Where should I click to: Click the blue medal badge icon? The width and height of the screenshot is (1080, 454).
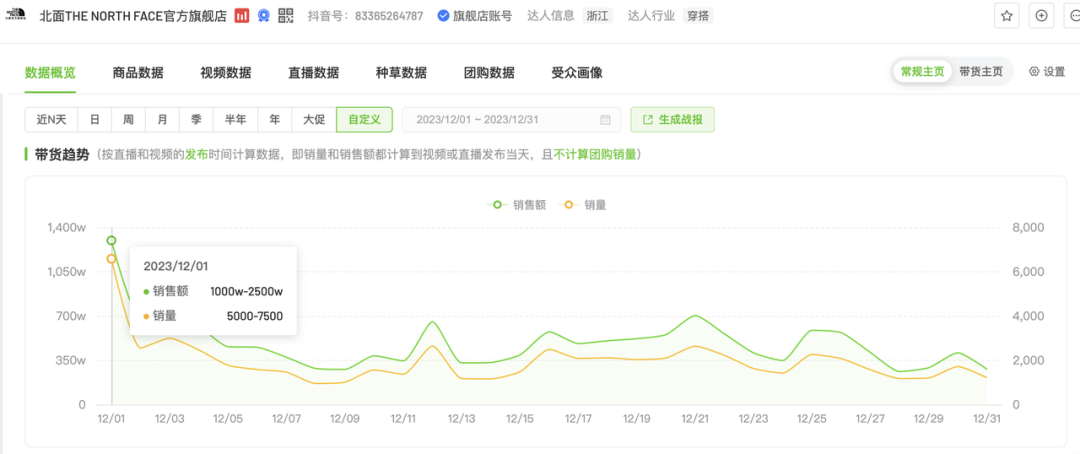click(264, 16)
